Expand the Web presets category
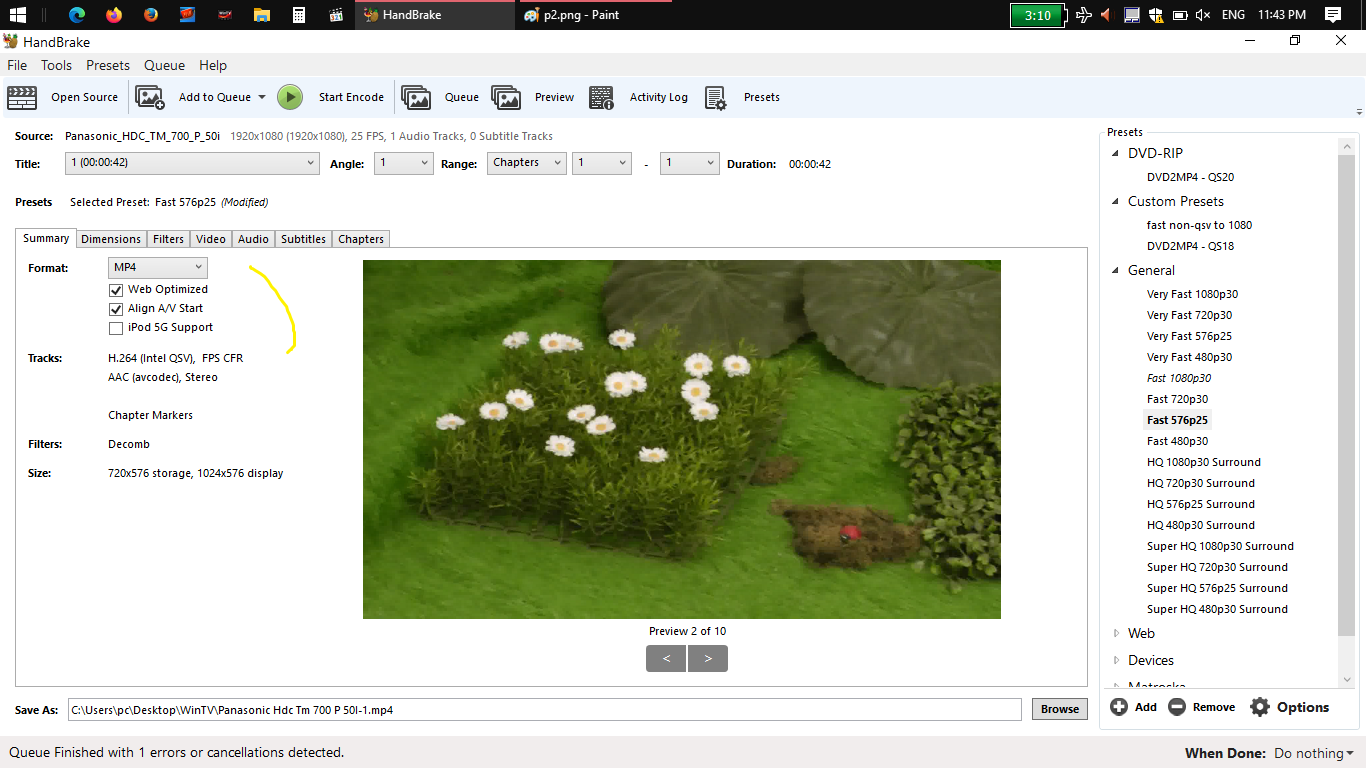 click(x=1117, y=633)
